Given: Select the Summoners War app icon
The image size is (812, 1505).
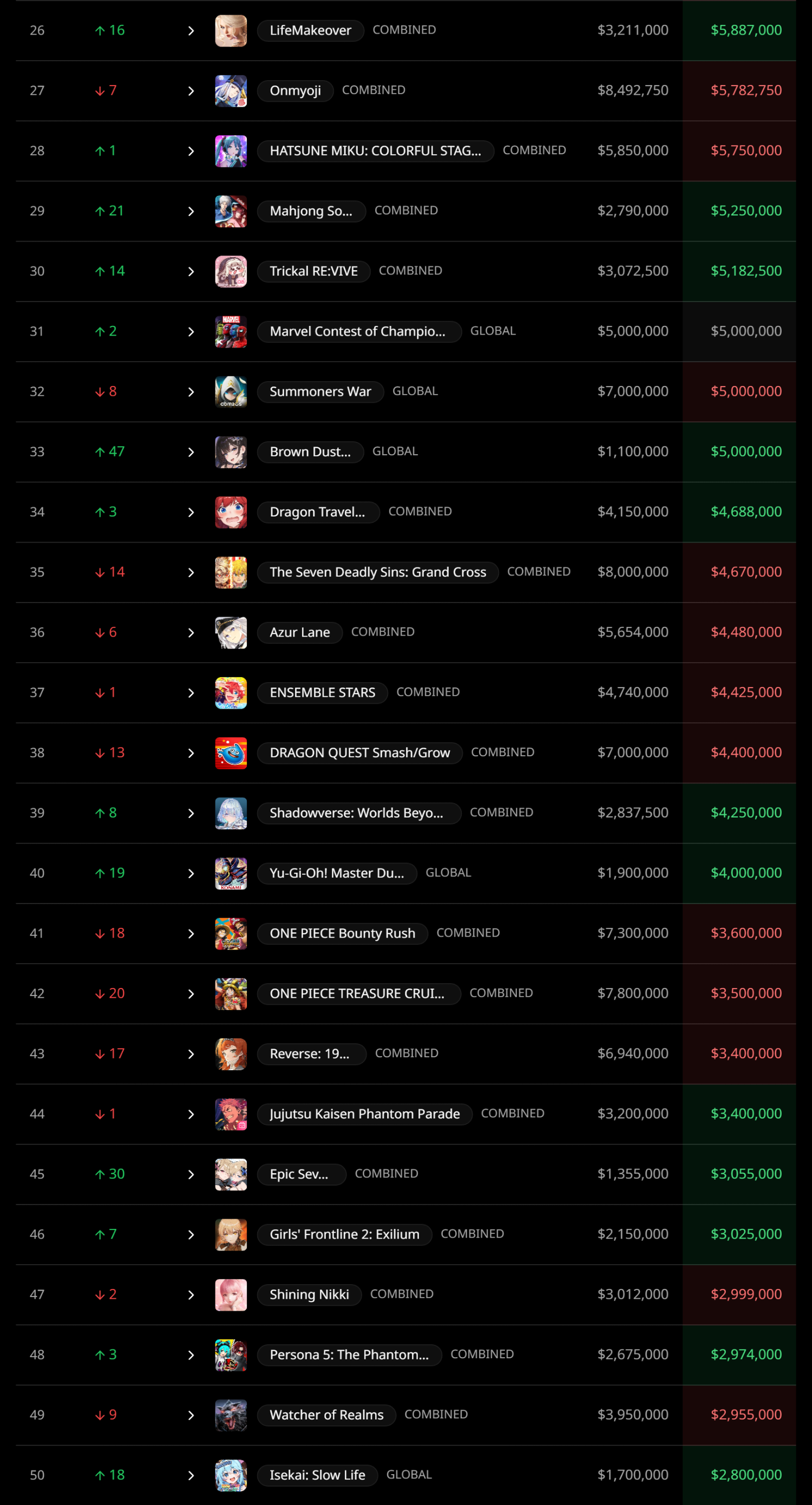Looking at the screenshot, I should pos(231,391).
